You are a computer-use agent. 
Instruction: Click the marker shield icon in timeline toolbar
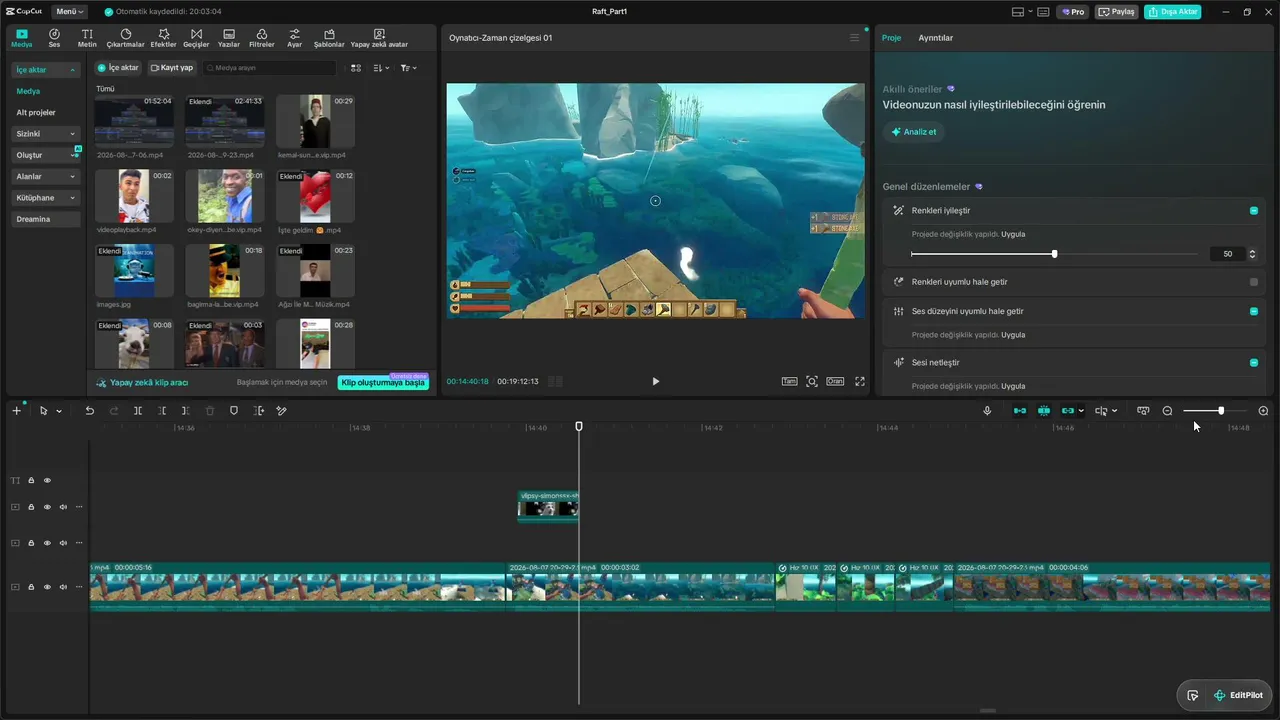234,411
